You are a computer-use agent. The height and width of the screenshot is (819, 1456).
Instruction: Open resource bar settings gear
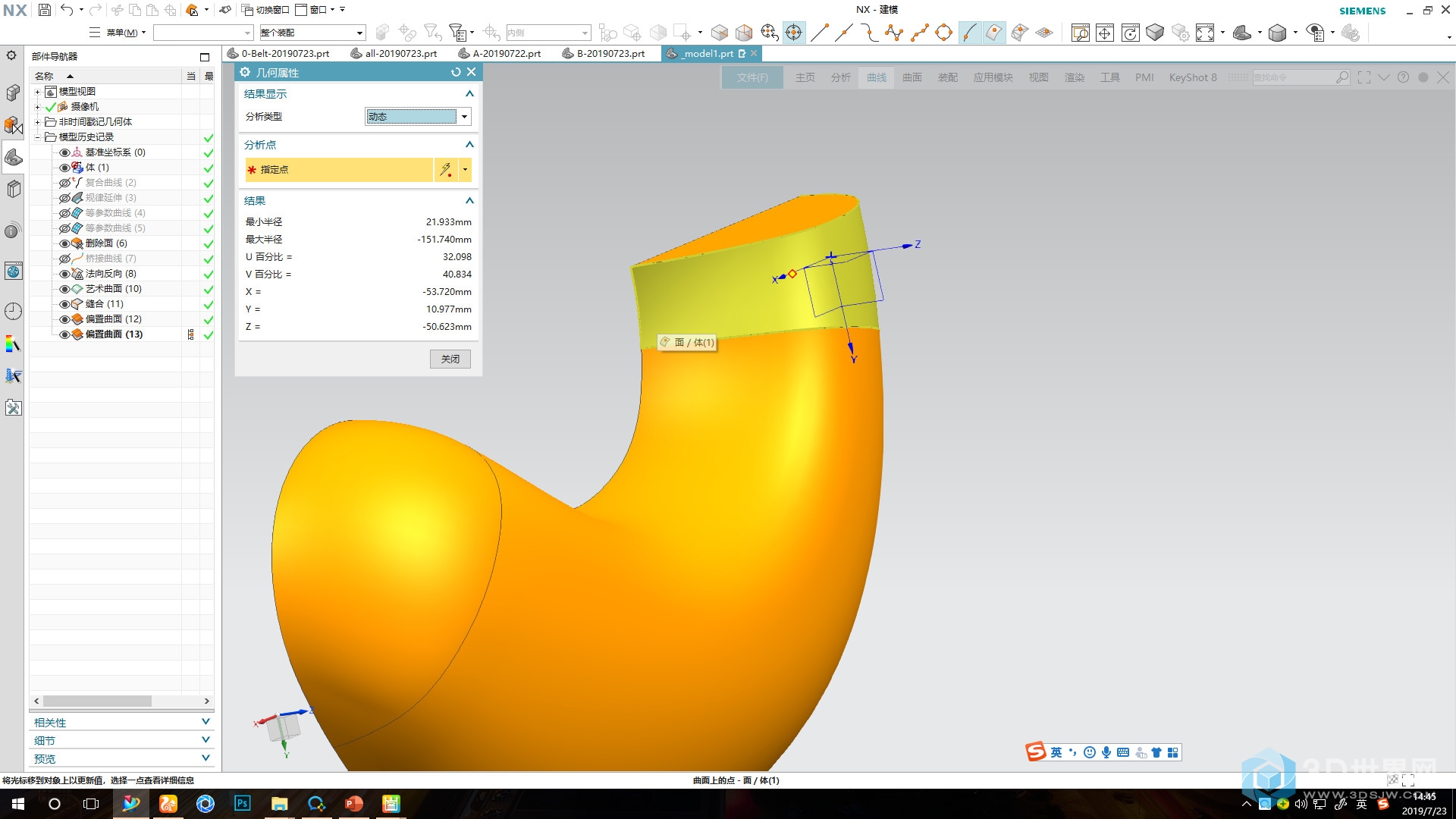tap(11, 55)
